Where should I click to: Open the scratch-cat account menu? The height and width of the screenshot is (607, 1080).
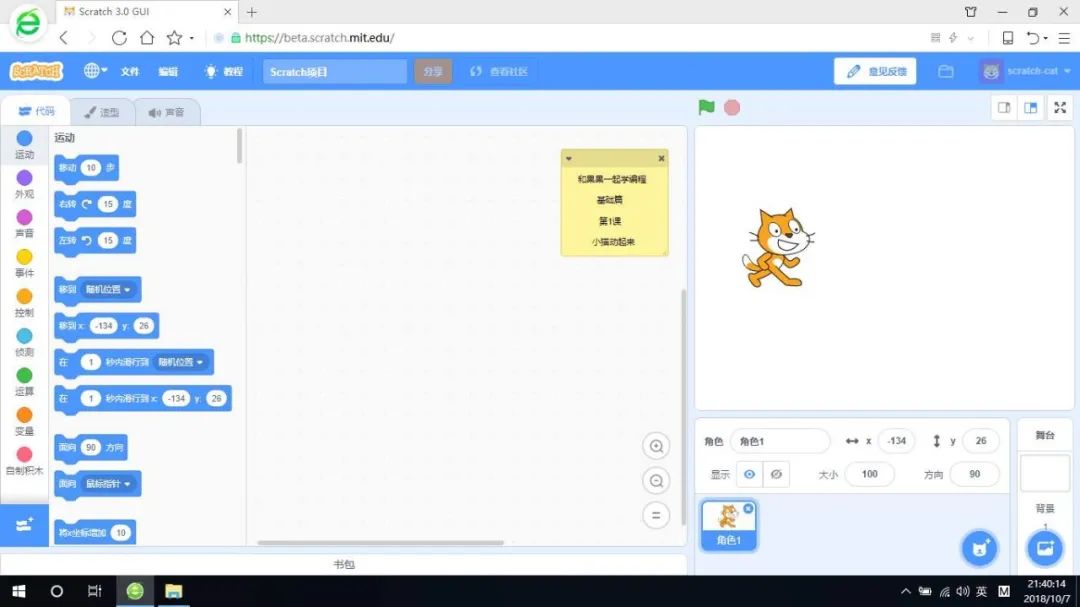pyautogui.click(x=1026, y=71)
